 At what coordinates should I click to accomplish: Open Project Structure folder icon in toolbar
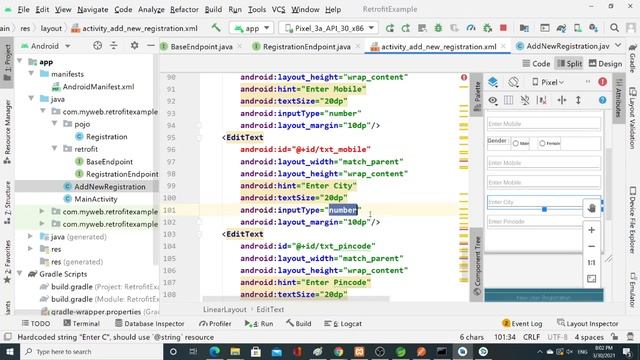(x=524, y=28)
